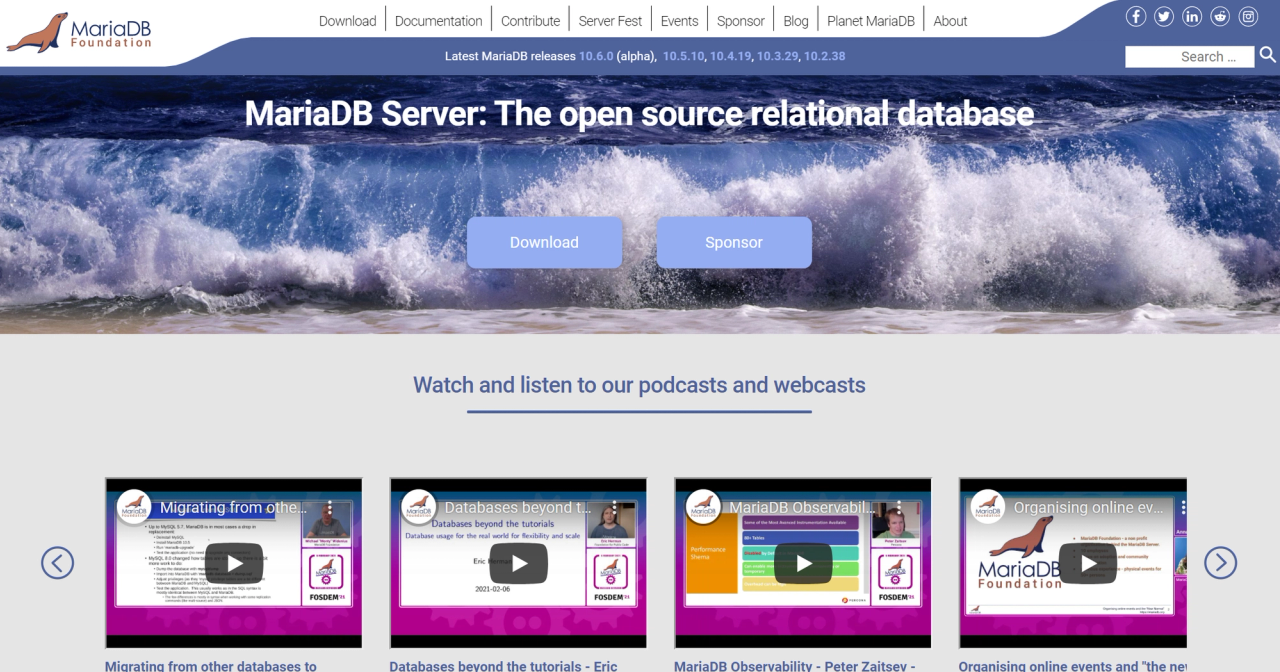The image size is (1280, 672).
Task: Play the 'MariaDB Observability' Peter Zaitsev video
Action: tap(803, 562)
